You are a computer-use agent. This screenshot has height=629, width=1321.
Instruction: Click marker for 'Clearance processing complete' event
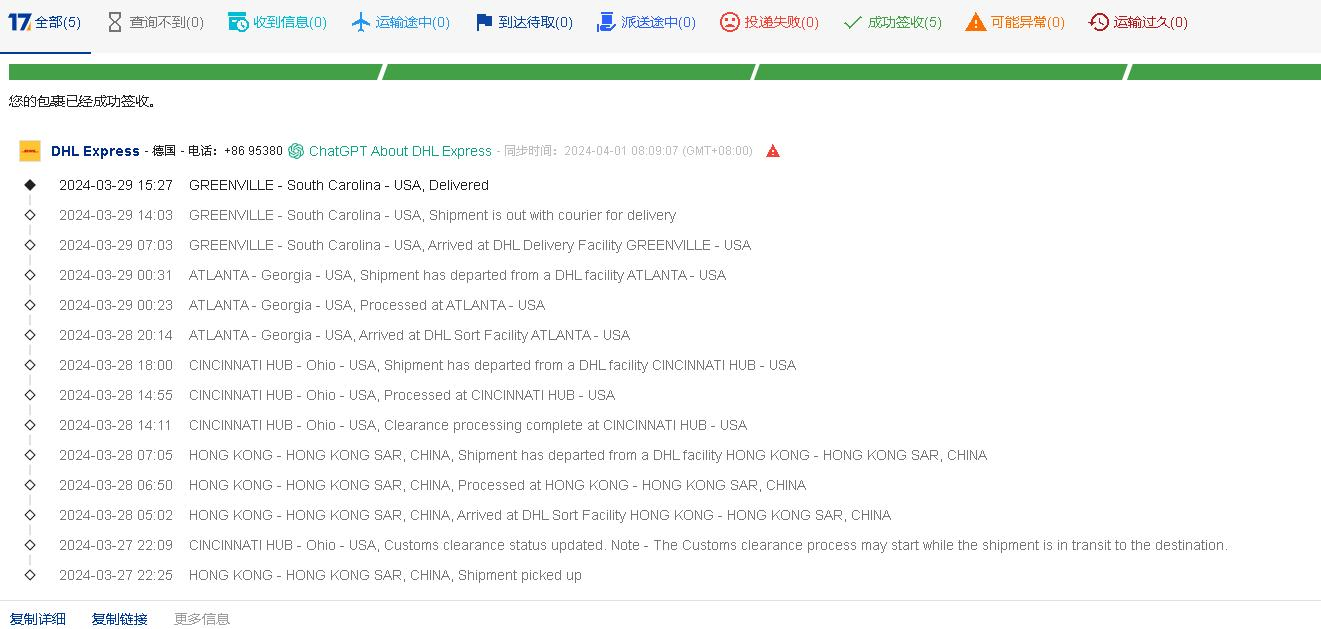click(30, 425)
